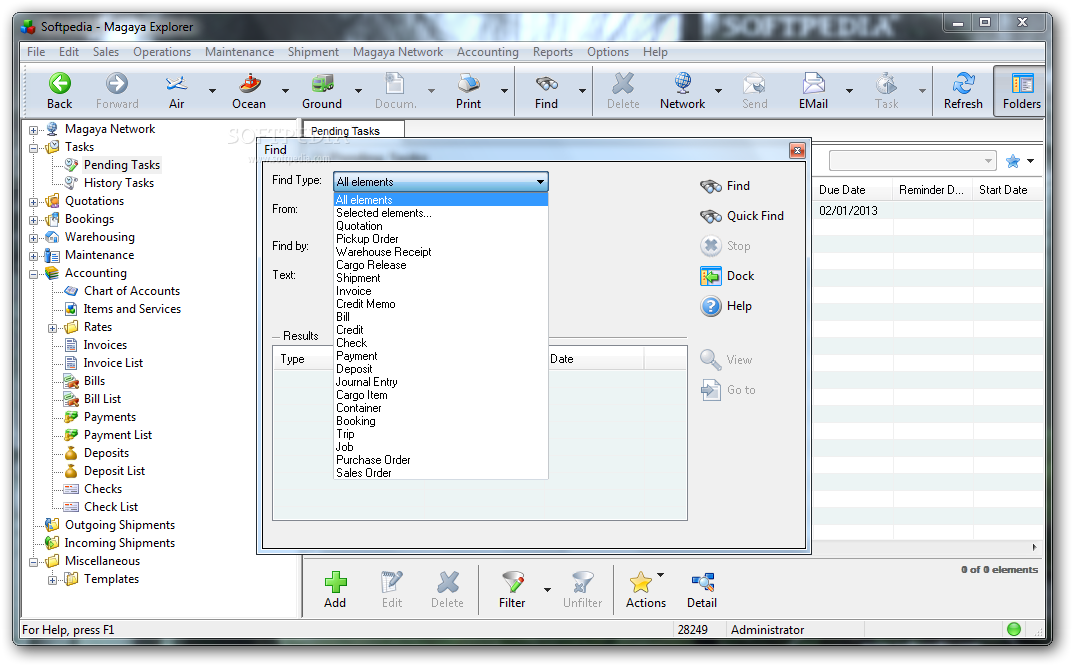The height and width of the screenshot is (666, 1073).
Task: Choose Warehouse Receipt in Find Type list
Action: [441, 252]
